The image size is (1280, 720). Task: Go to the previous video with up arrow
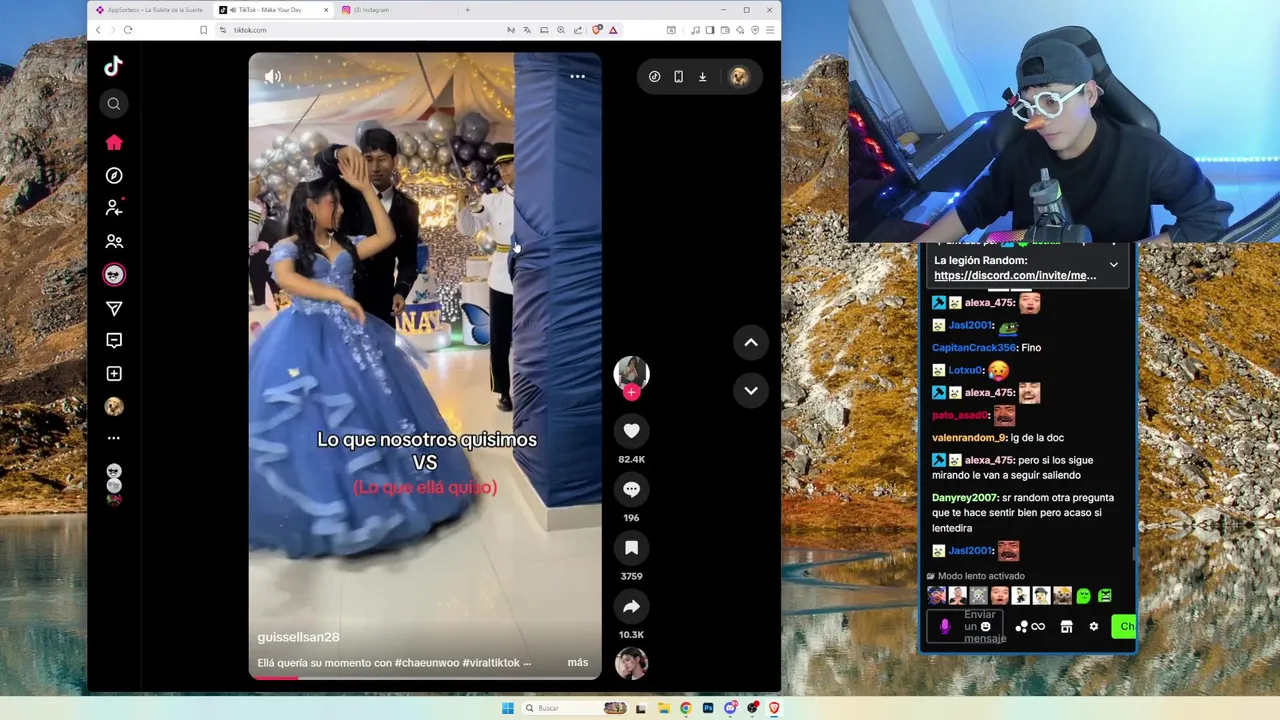751,343
